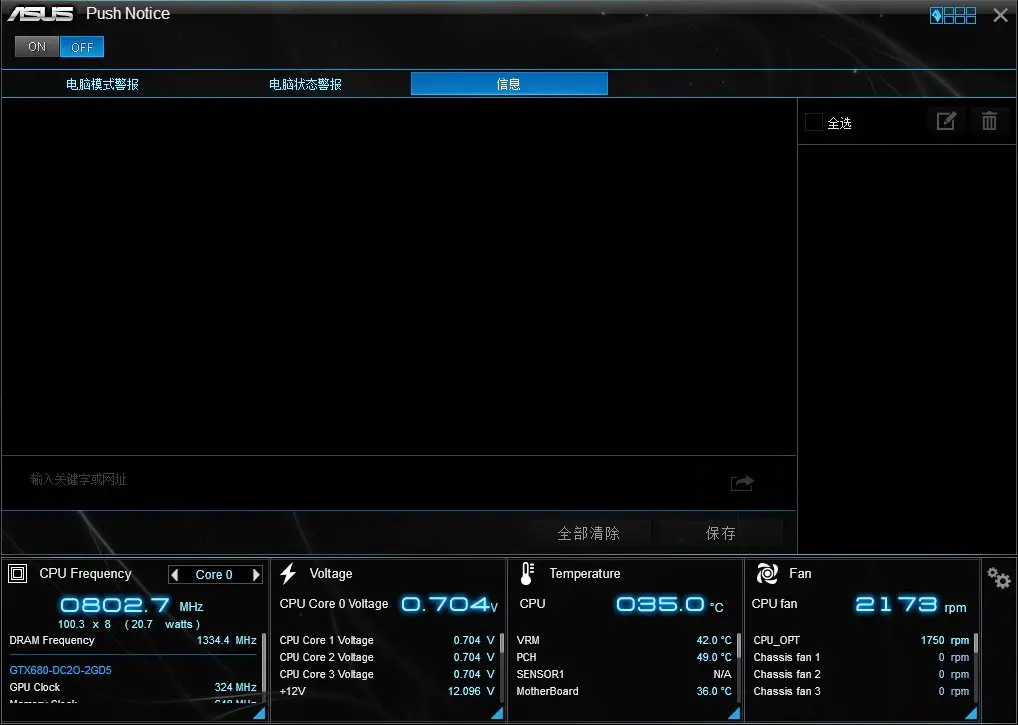
Task: Select the 信息 tab
Action: point(509,84)
